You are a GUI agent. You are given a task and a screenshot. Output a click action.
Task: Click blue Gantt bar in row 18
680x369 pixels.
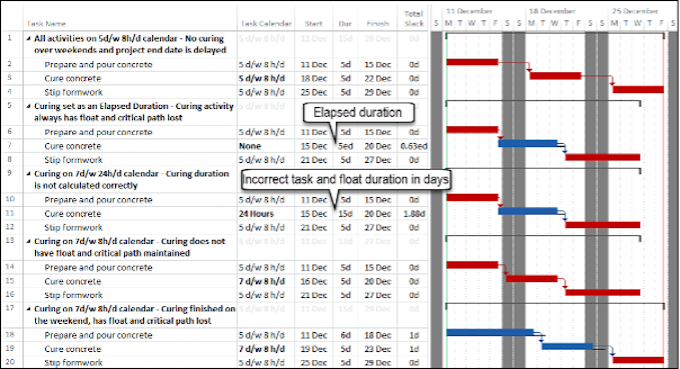(x=490, y=333)
